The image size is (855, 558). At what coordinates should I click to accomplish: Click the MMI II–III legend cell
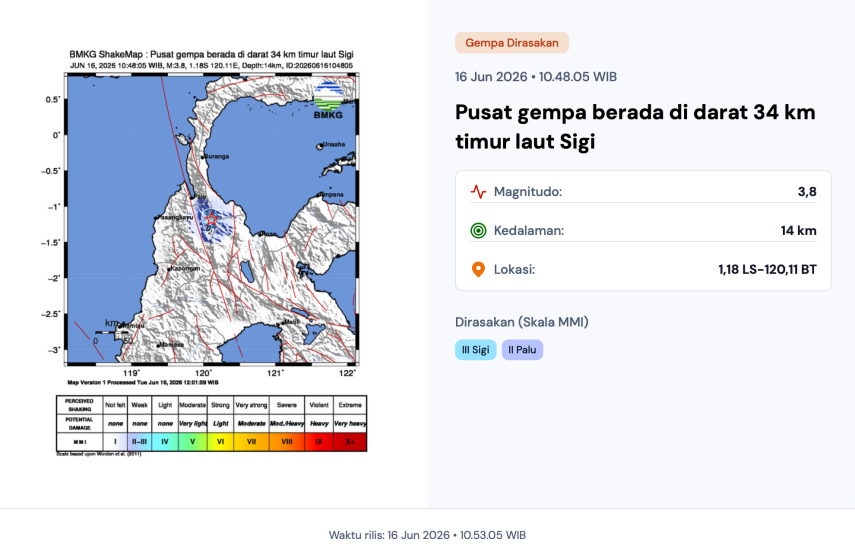(140, 442)
